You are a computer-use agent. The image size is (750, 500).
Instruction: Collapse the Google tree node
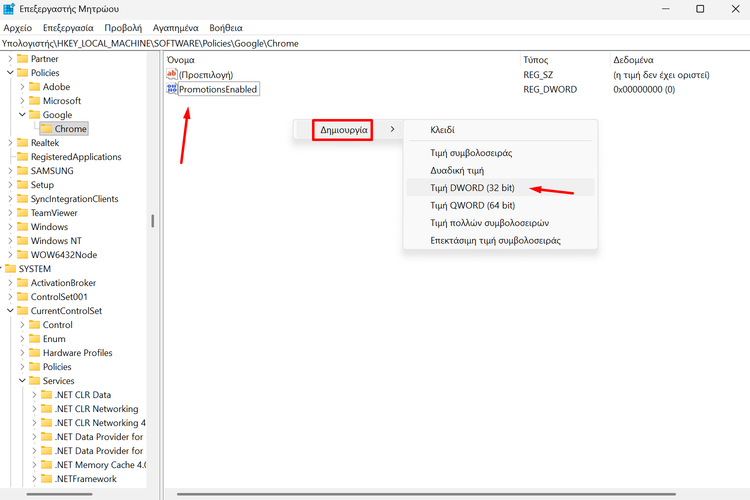point(22,114)
